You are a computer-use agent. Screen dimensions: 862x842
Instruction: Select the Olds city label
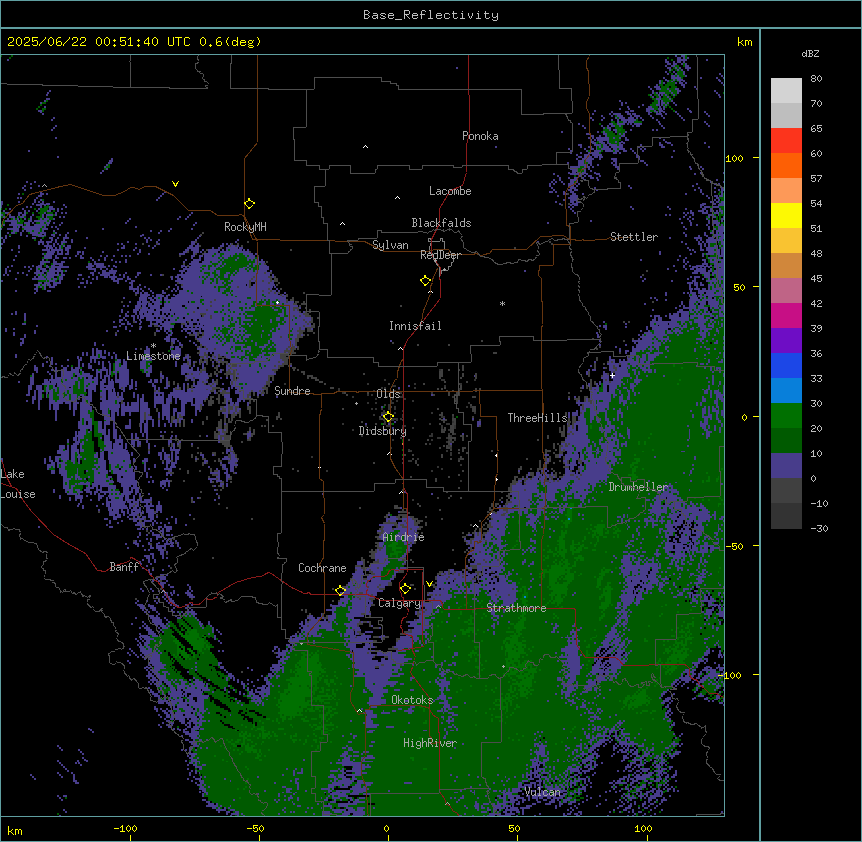click(388, 394)
